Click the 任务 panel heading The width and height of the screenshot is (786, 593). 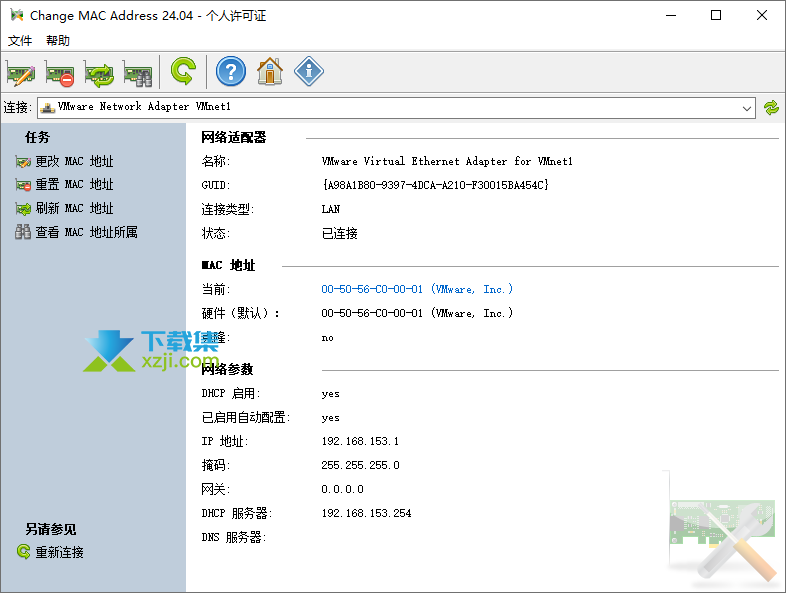tap(38, 137)
